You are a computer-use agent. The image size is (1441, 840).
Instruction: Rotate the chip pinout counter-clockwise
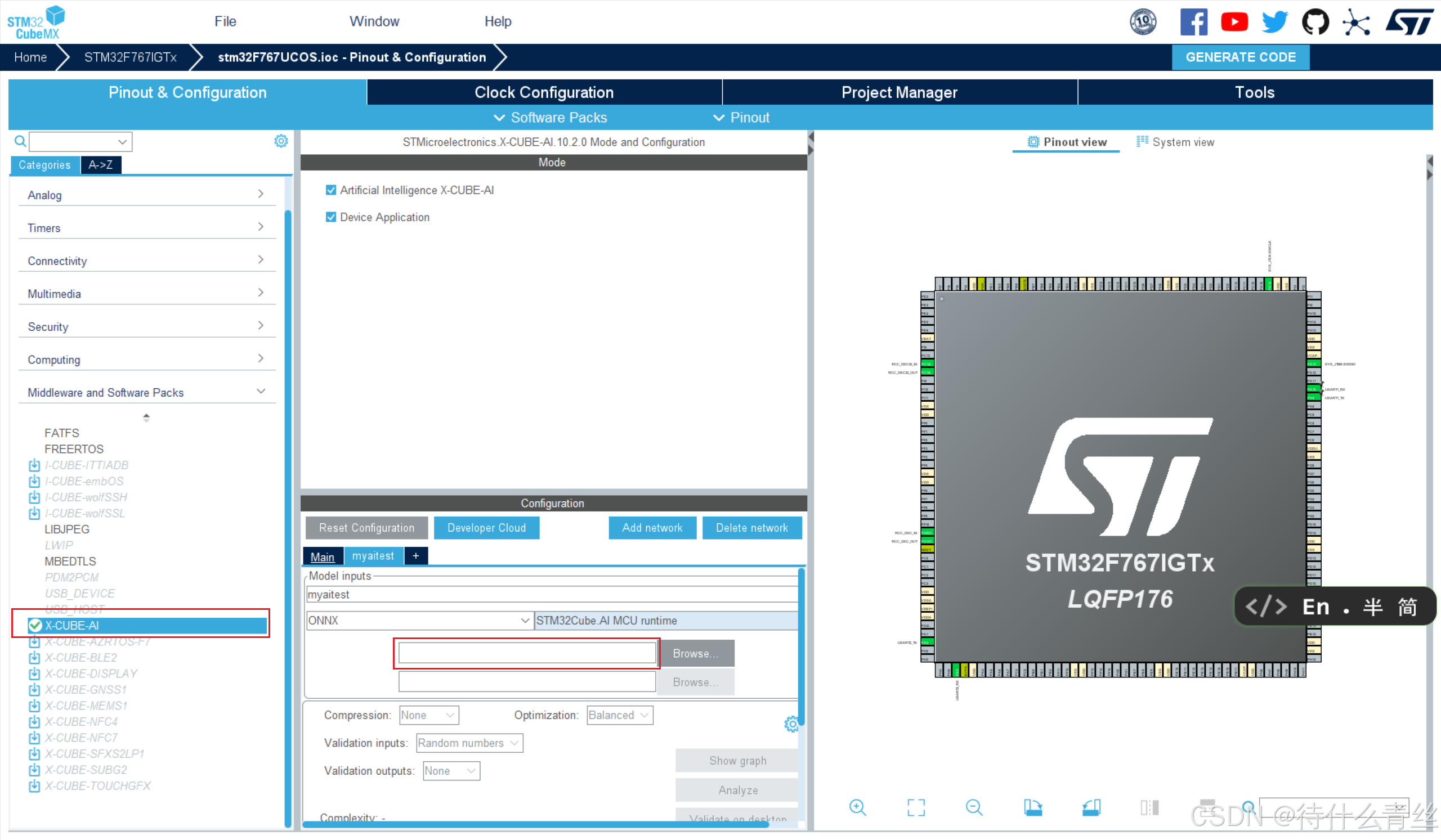(1091, 807)
